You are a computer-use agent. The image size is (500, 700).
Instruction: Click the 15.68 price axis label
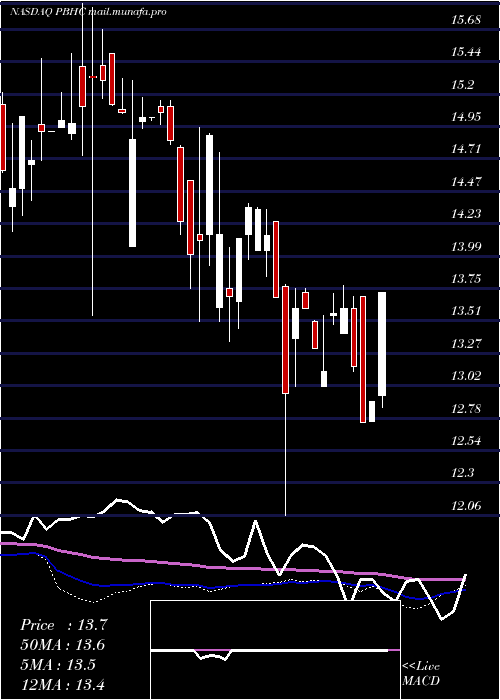point(467,20)
